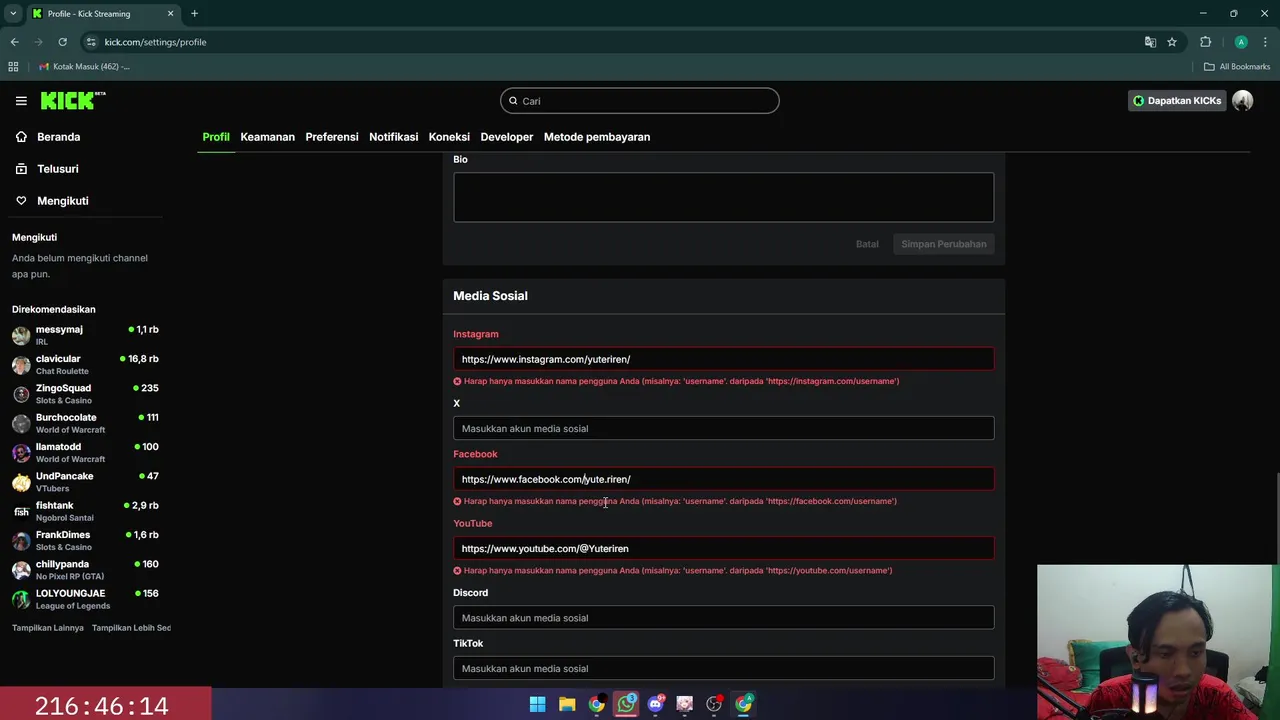Open LOLYOUNGJAE channel avatar
Image resolution: width=1280 pixels, height=720 pixels.
click(x=21, y=600)
